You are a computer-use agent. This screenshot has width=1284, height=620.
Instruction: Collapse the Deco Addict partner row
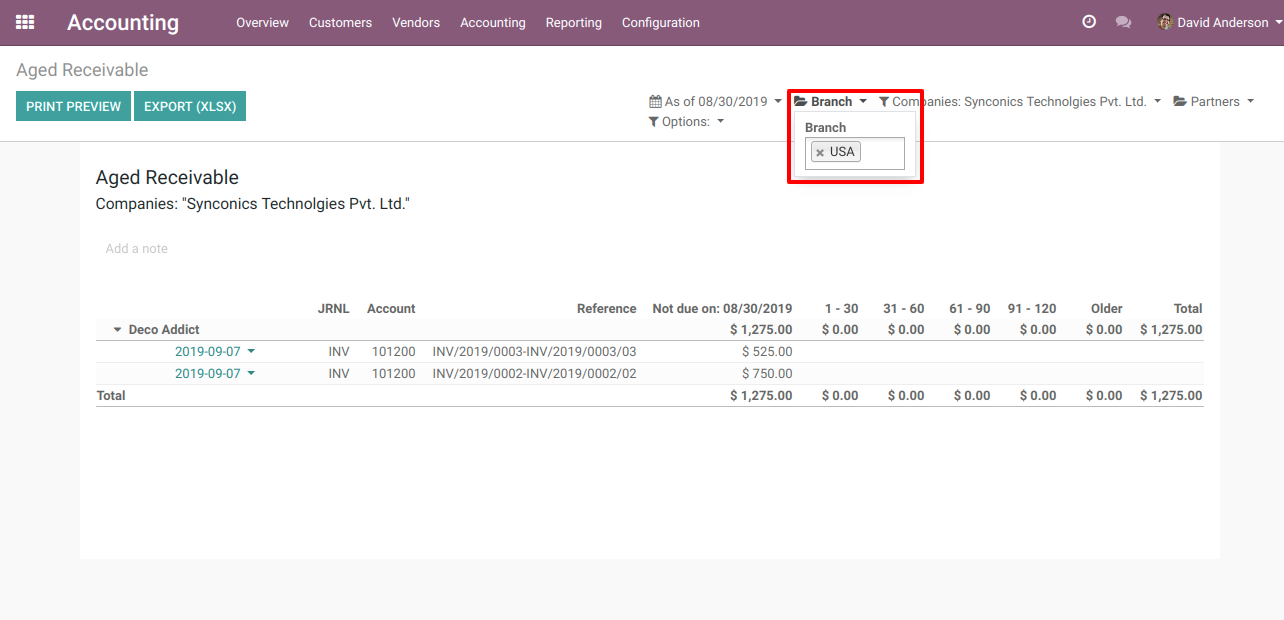click(x=117, y=330)
